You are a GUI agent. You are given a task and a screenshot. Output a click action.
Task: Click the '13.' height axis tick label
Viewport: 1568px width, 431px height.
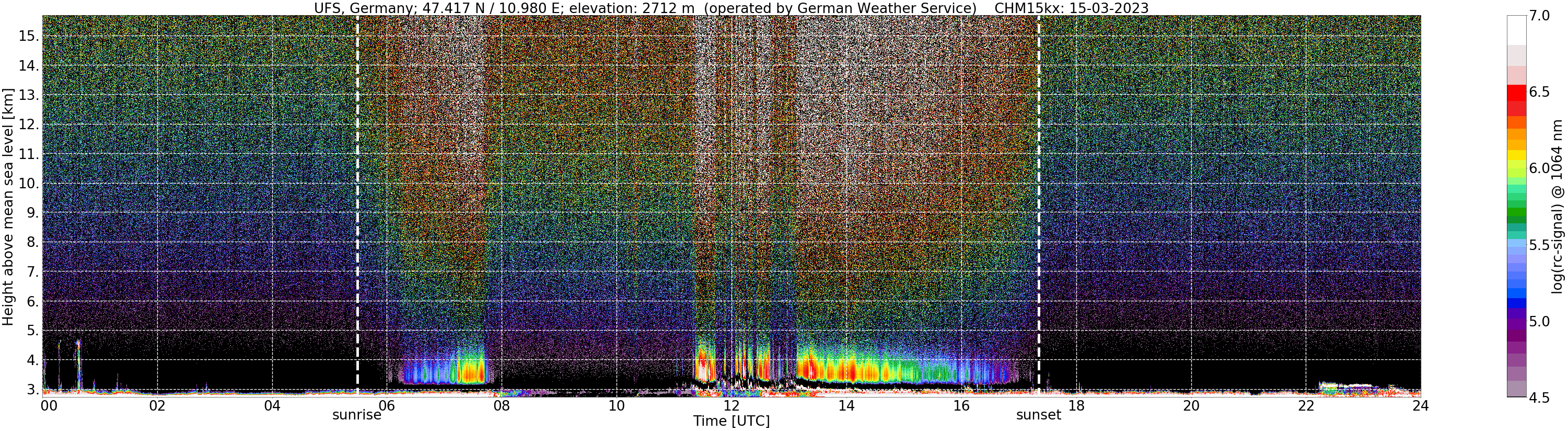tap(28, 95)
